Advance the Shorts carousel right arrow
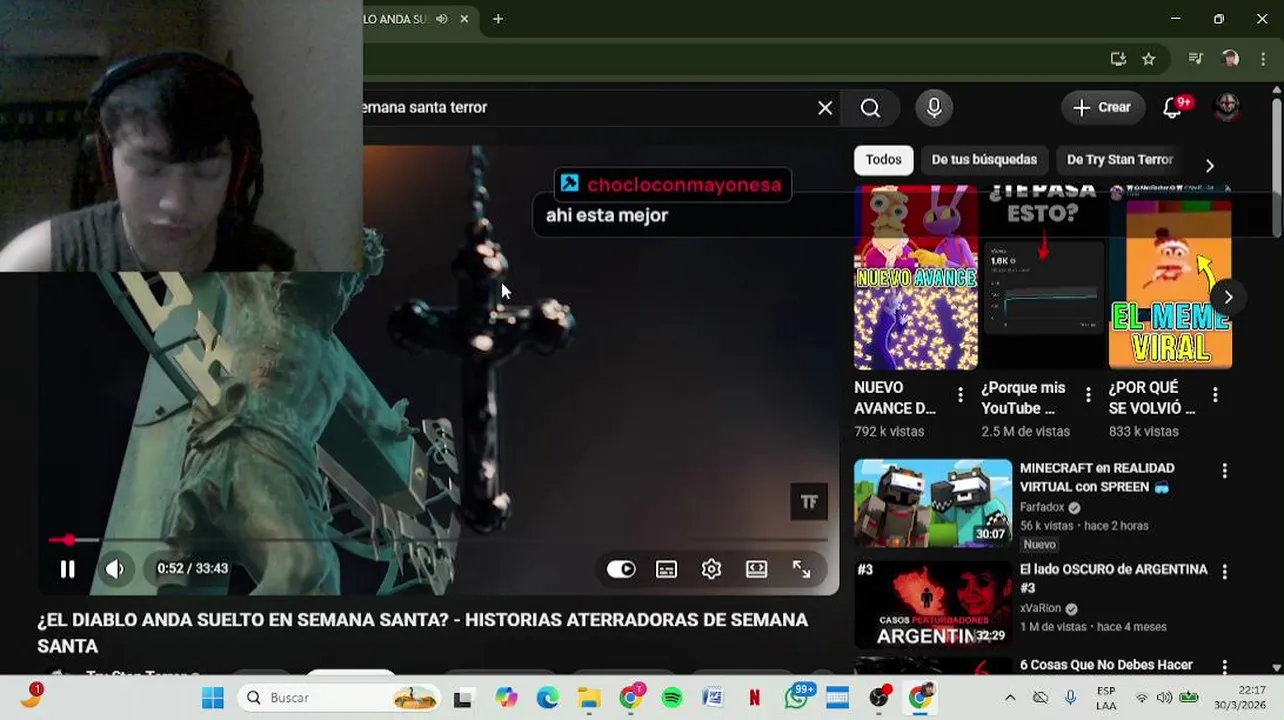This screenshot has height=720, width=1284. [x=1228, y=297]
